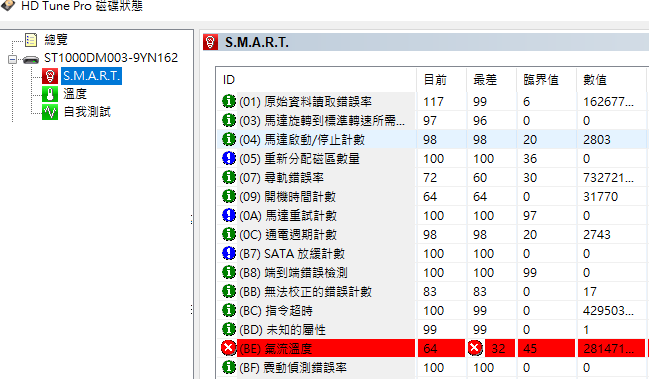Click red error icon of (BE) 氣流溫度
Viewport: 649px width, 379px height.
point(228,348)
